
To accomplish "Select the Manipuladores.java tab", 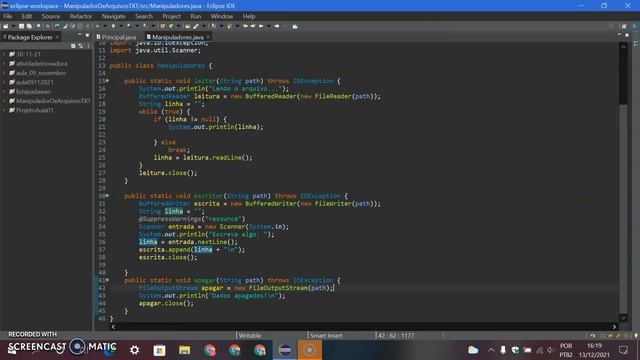I will 178,37.
